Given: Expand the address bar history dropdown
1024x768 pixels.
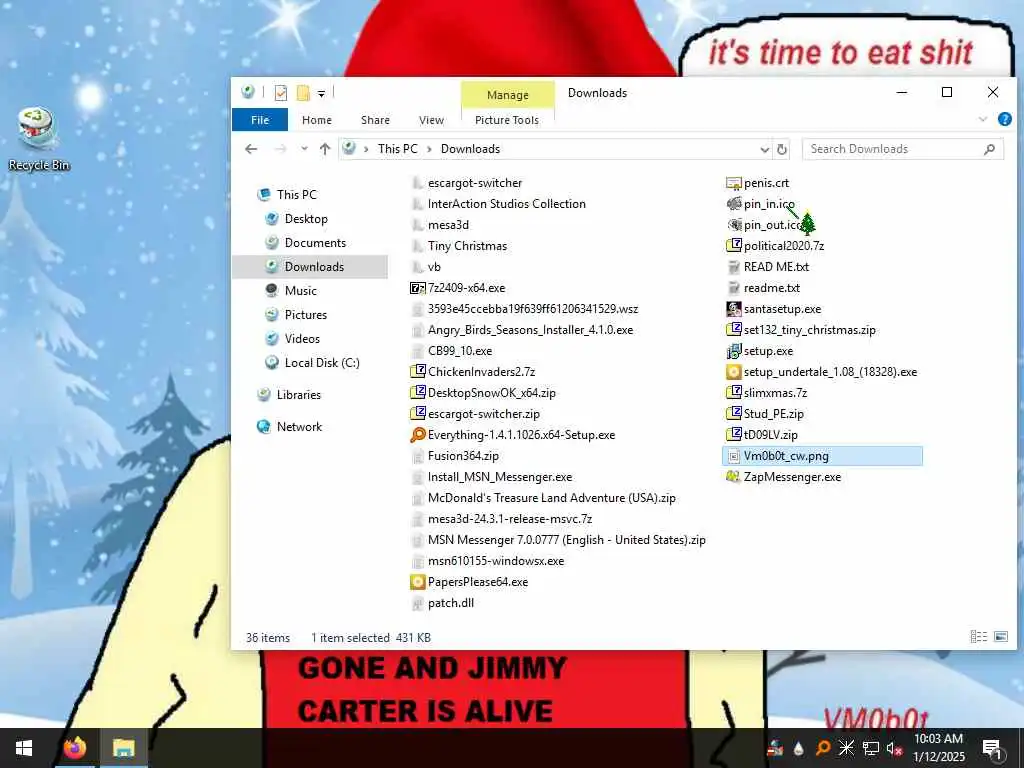Looking at the screenshot, I should pyautogui.click(x=765, y=150).
